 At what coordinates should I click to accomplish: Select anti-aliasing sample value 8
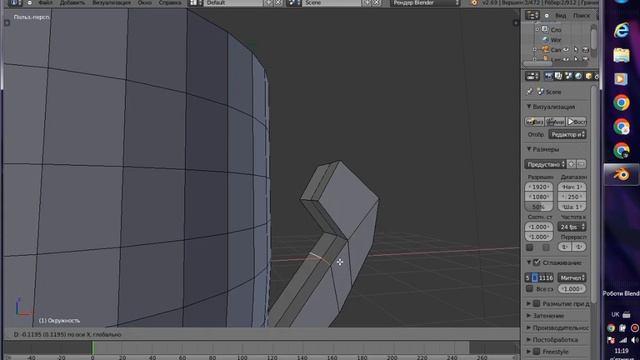535,278
